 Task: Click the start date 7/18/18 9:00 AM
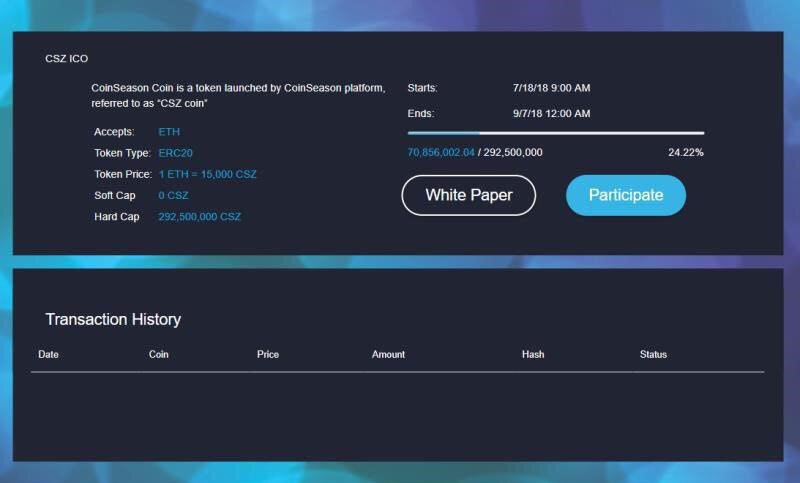(x=552, y=88)
